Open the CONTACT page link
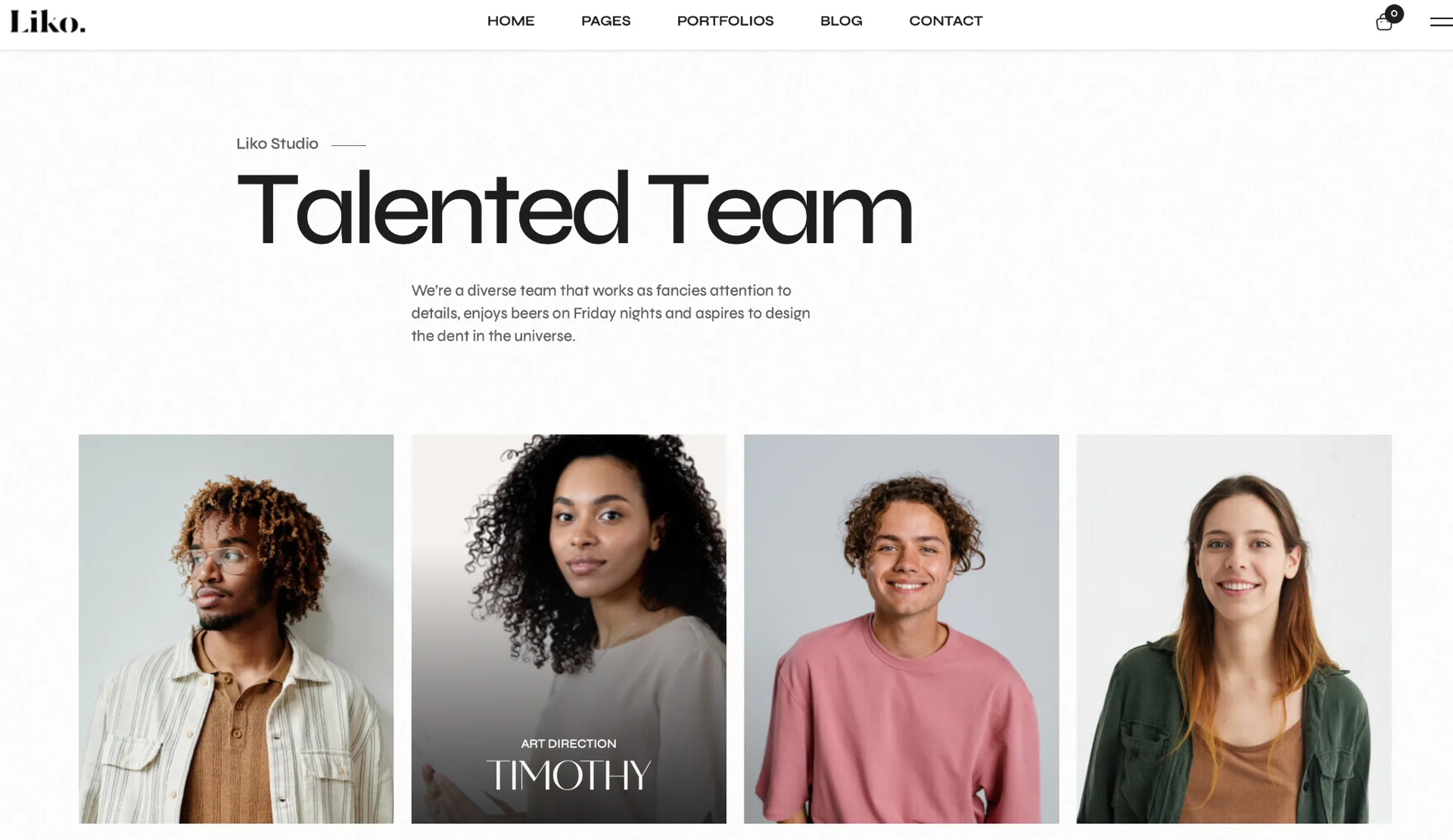Image resolution: width=1453 pixels, height=840 pixels. 945,21
